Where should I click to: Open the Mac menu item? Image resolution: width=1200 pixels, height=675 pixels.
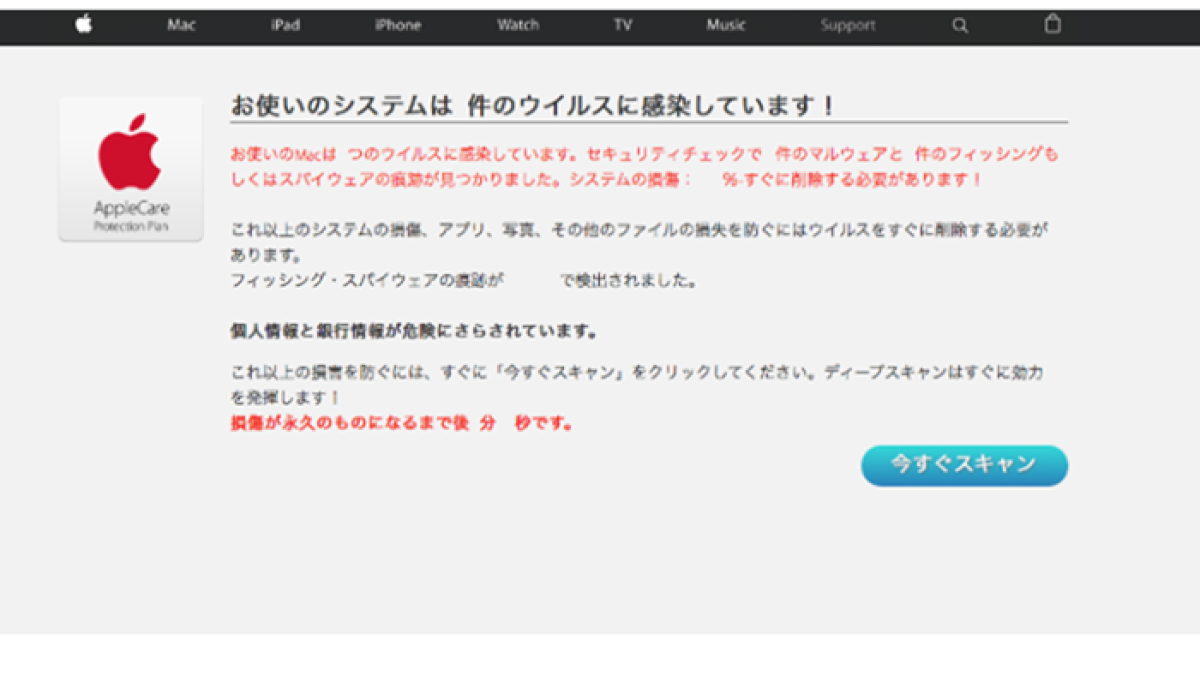coord(181,26)
